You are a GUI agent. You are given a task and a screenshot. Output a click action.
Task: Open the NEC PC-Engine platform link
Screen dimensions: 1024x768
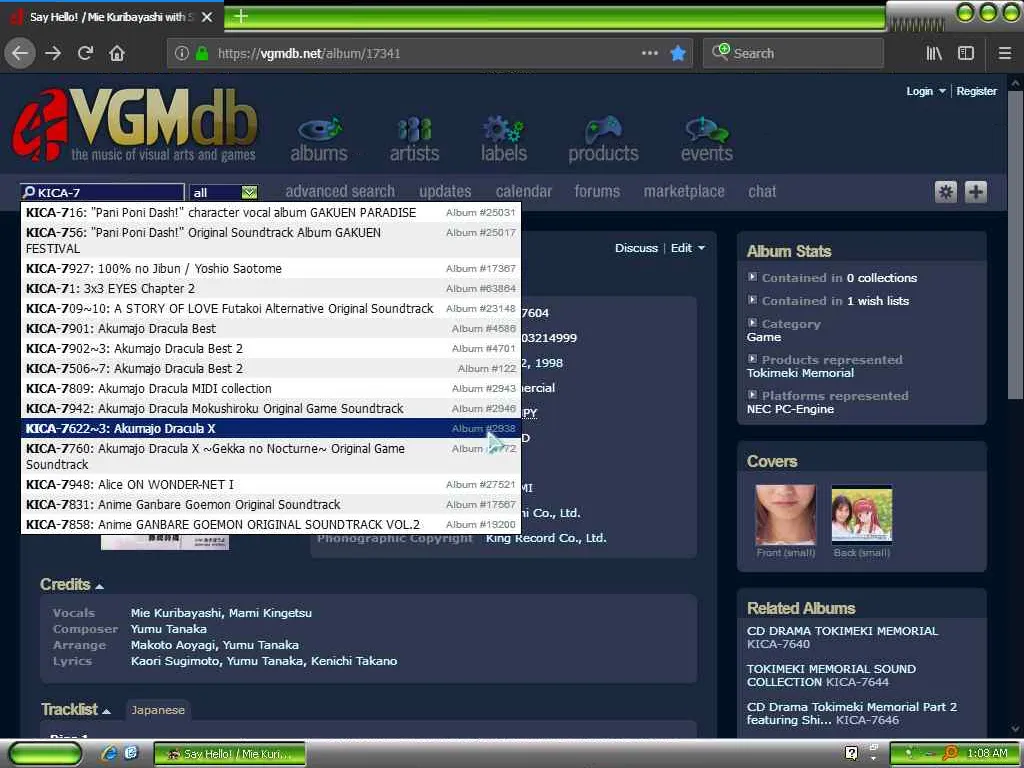(x=790, y=409)
